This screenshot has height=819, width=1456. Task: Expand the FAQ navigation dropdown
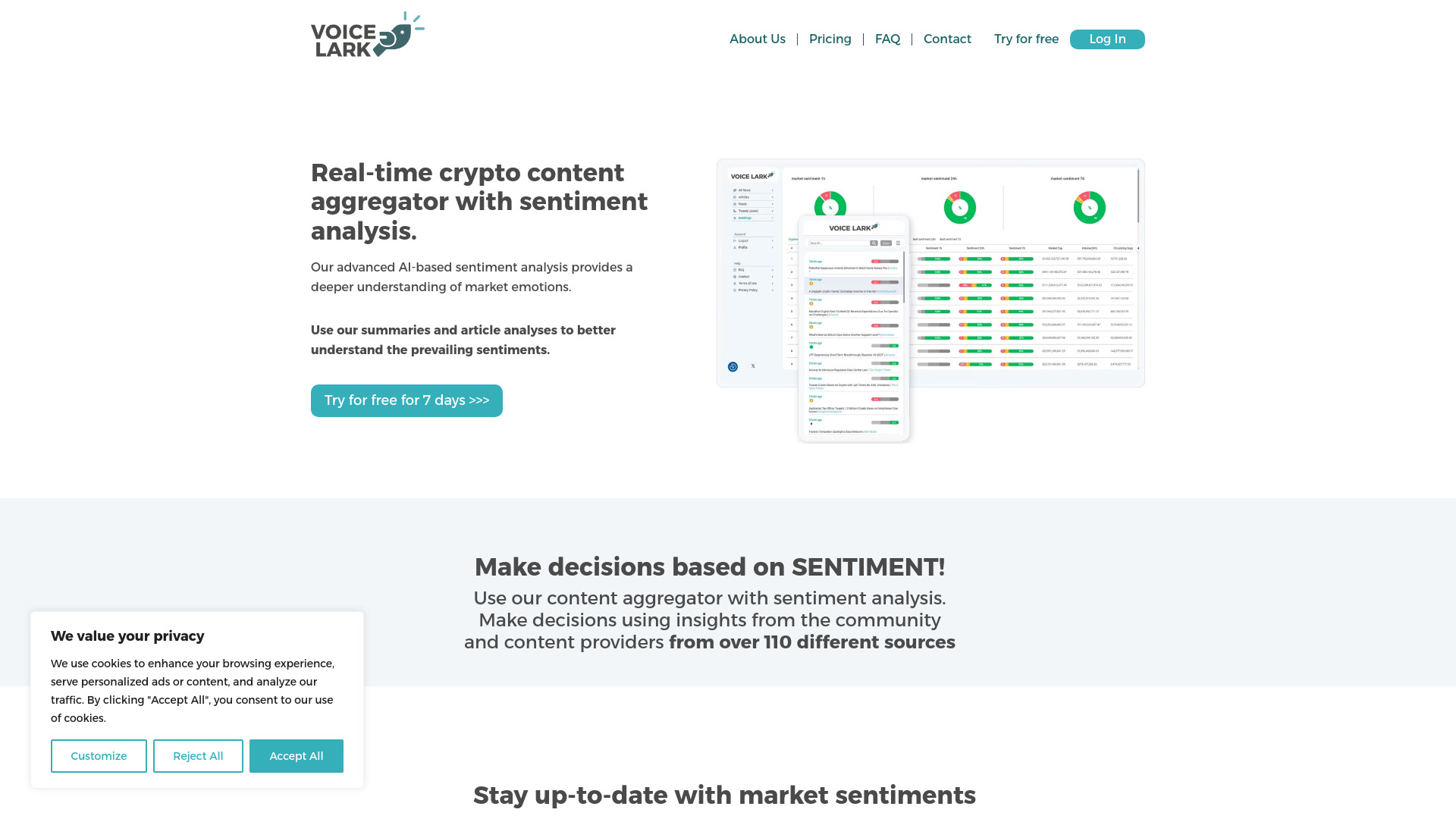tap(887, 39)
